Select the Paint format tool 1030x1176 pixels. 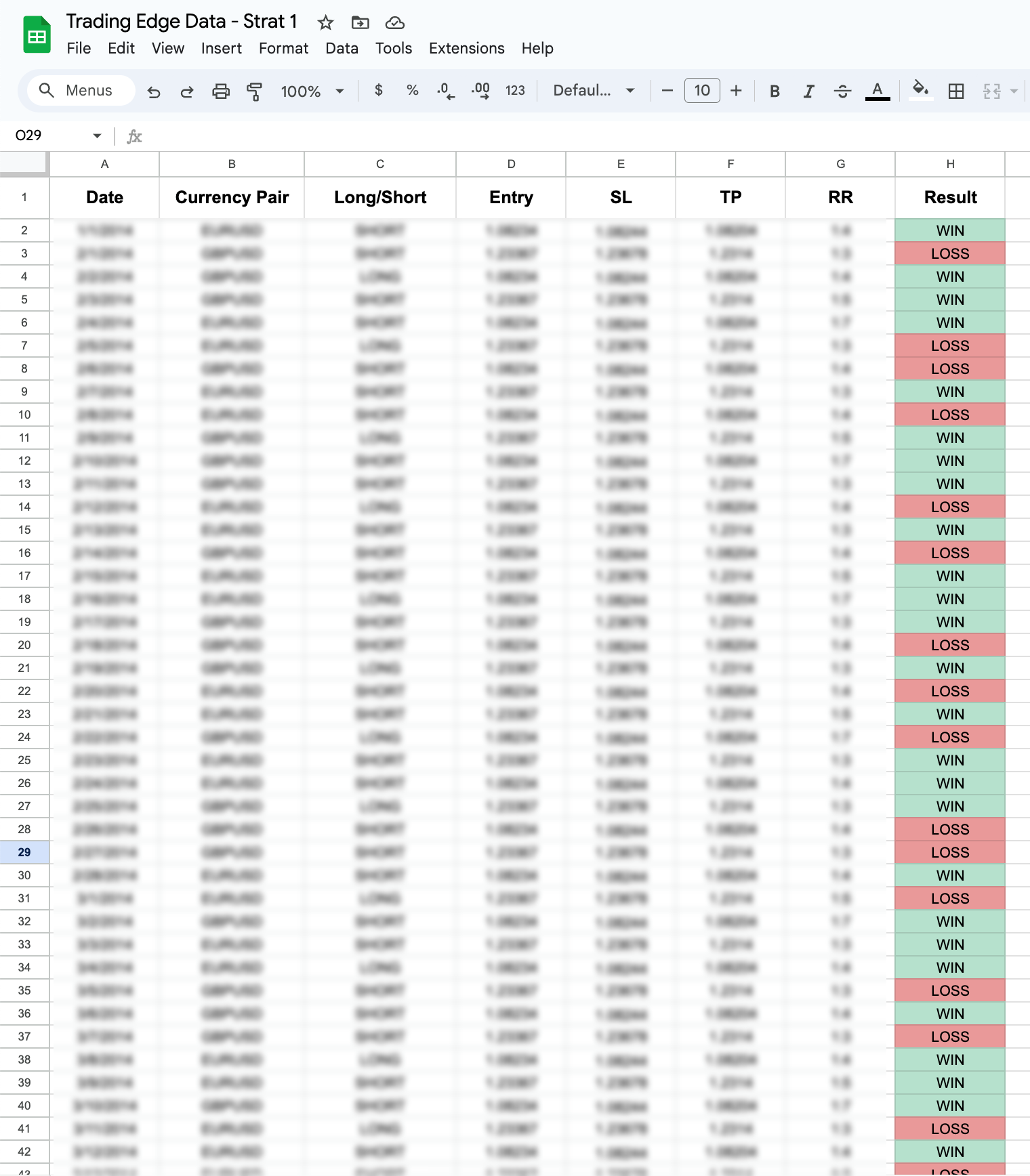[x=255, y=91]
